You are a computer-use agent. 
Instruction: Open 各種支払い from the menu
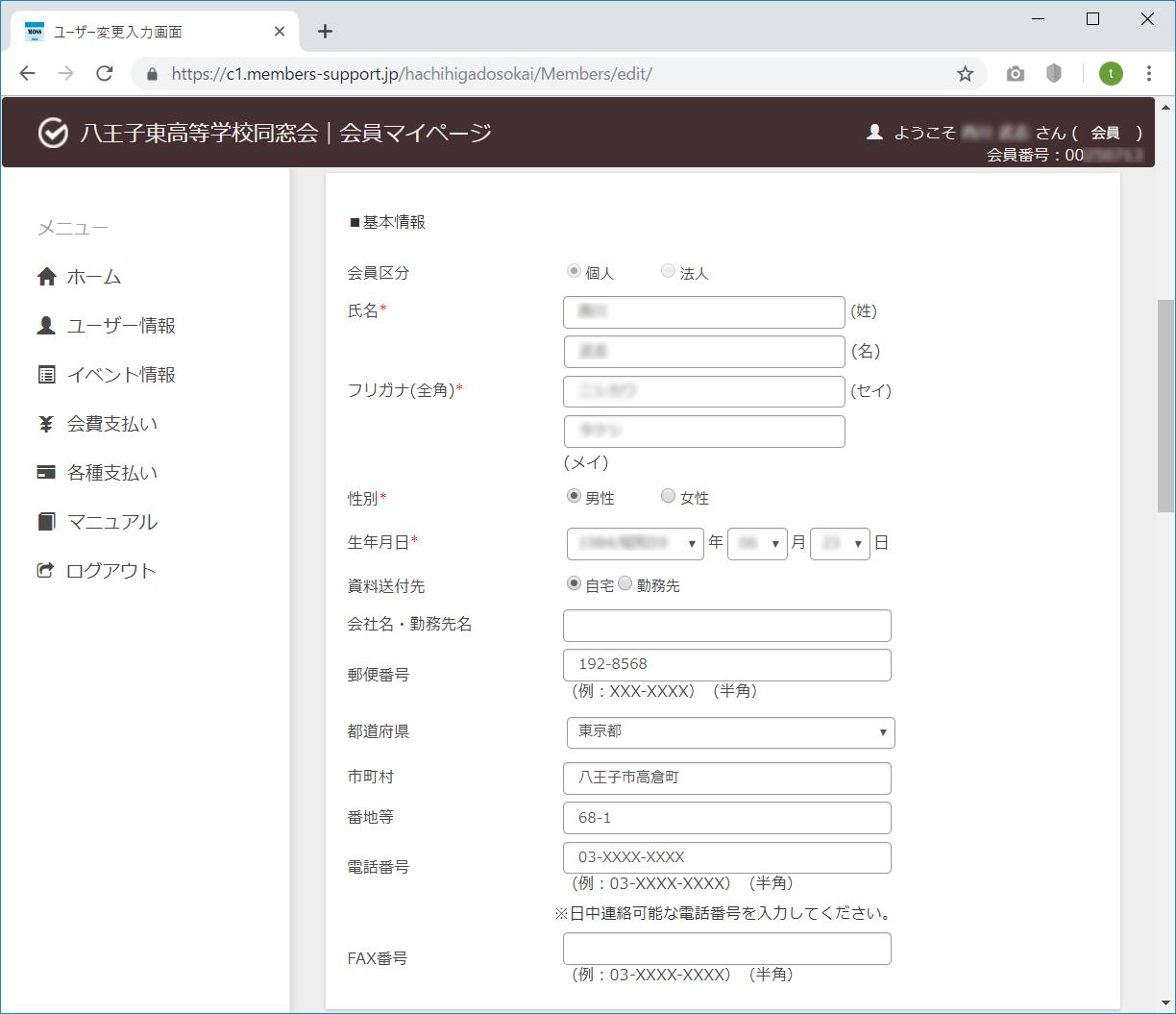(x=112, y=473)
